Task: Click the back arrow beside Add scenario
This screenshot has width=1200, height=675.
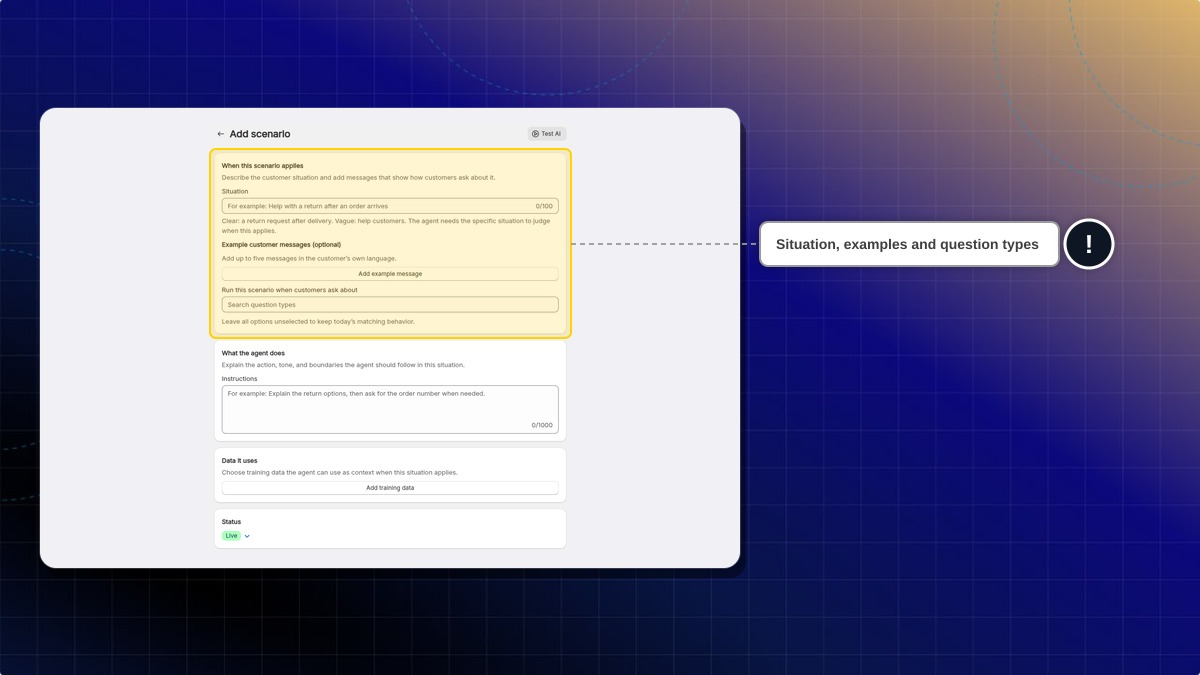Action: [221, 134]
